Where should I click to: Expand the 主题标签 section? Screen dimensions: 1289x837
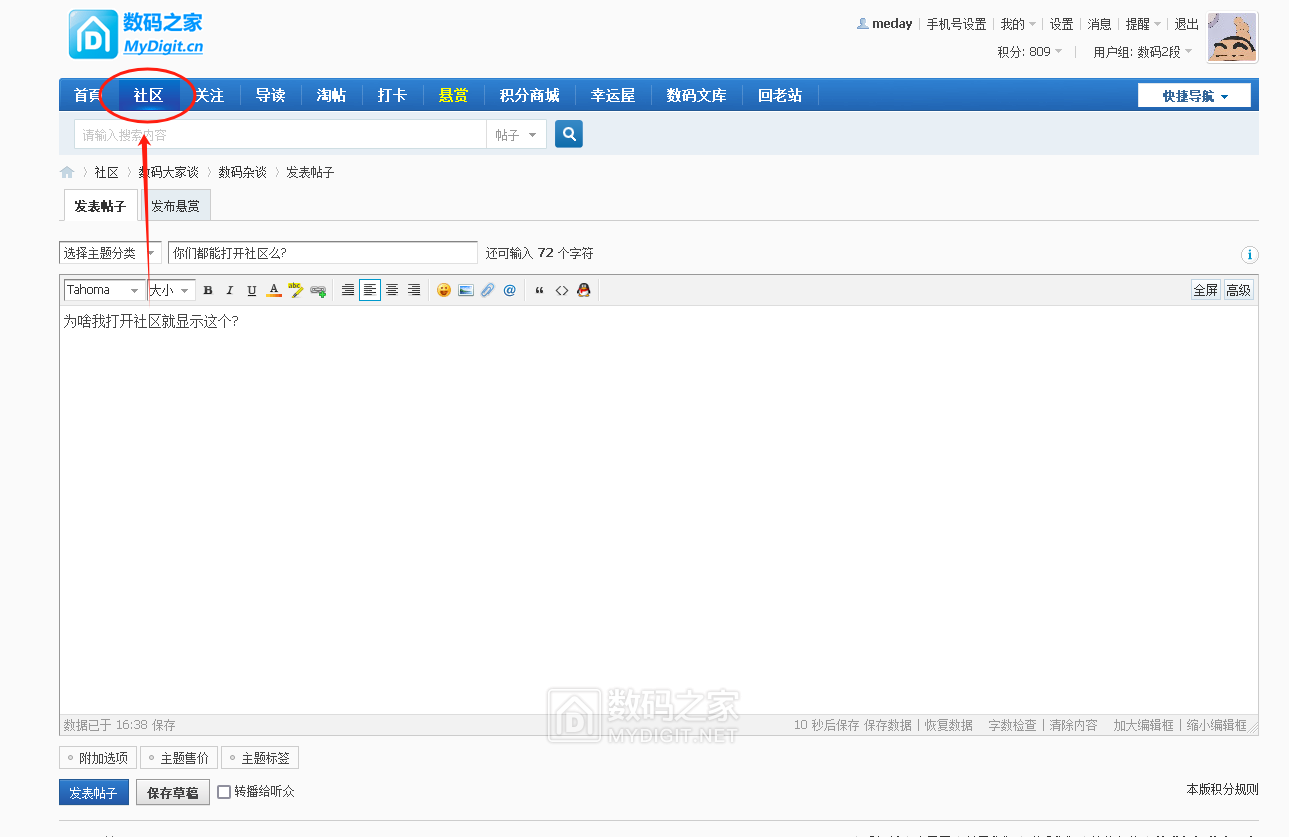coord(260,758)
